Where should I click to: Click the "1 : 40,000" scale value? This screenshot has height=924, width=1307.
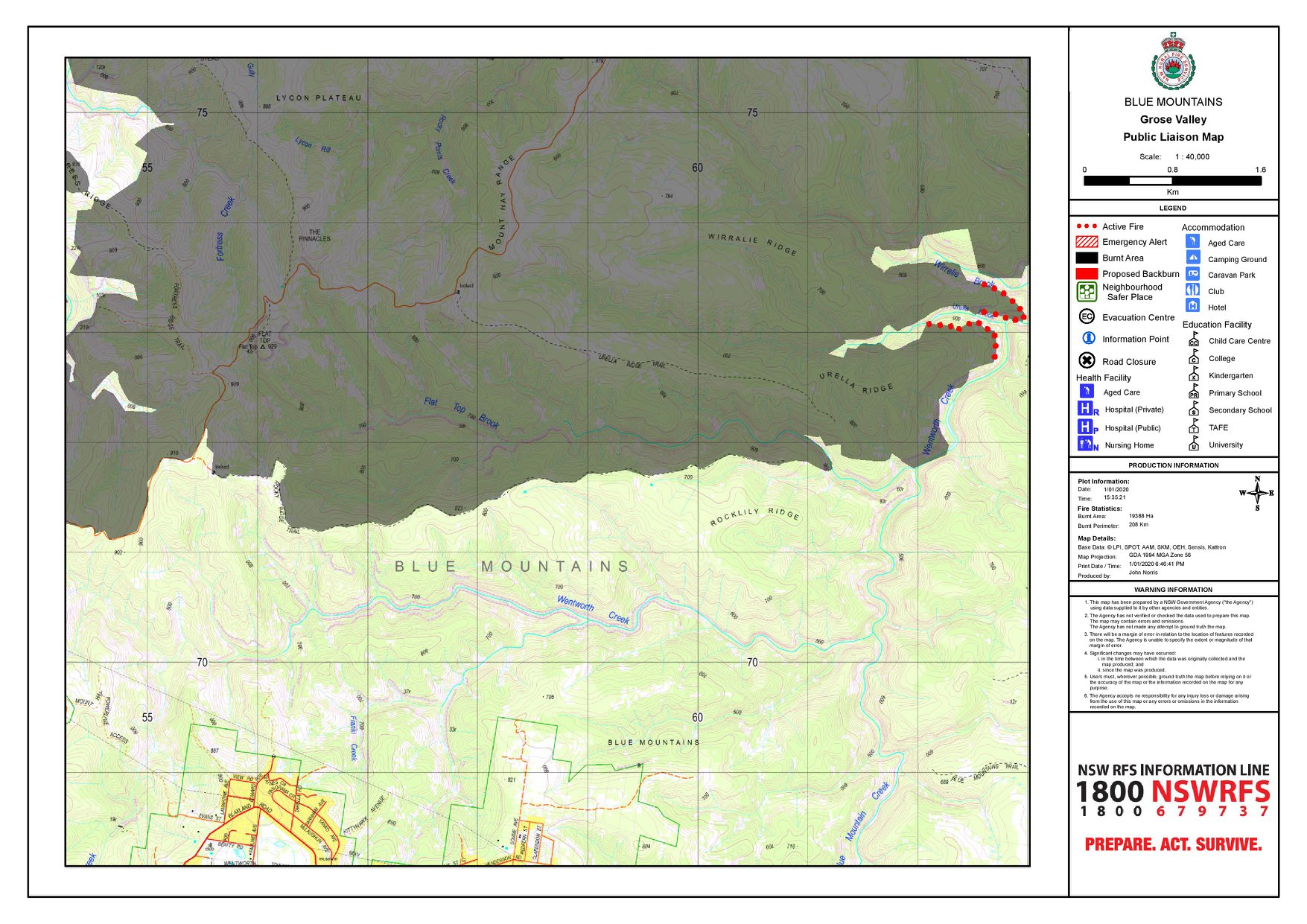(x=1192, y=156)
